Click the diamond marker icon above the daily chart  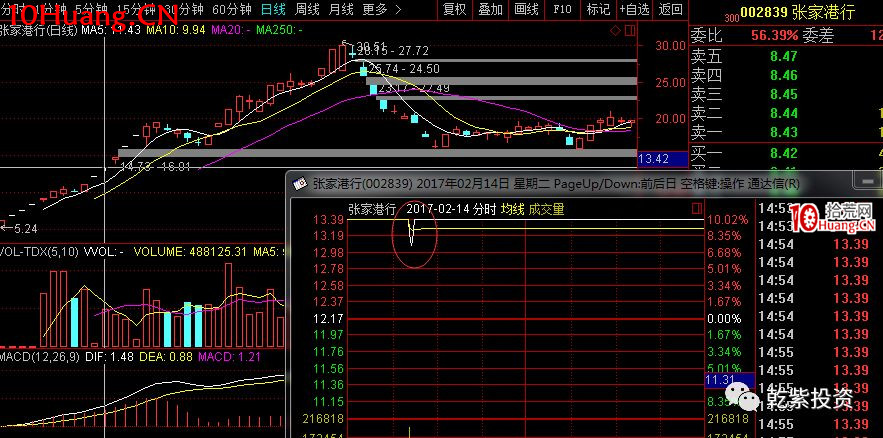tap(615, 30)
